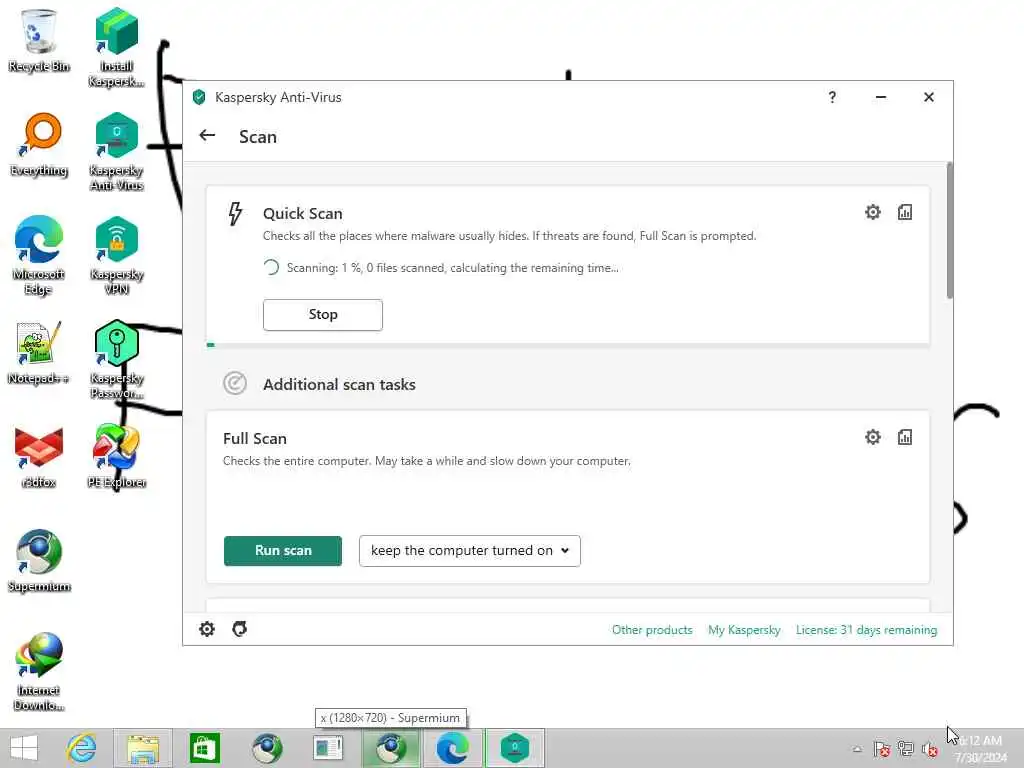Screen dimensions: 1024x768
Task: View Full Scan report icon
Action: (x=904, y=437)
